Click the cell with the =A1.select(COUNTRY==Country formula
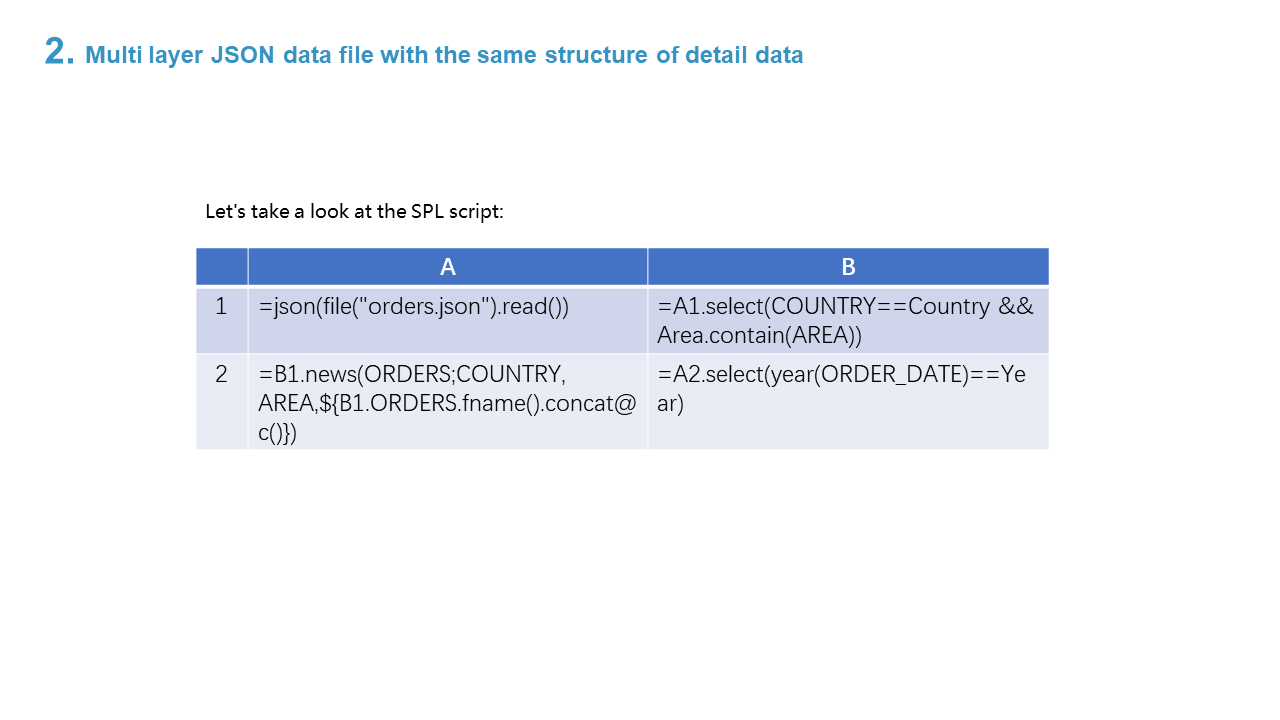The height and width of the screenshot is (720, 1280). pyautogui.click(x=848, y=320)
